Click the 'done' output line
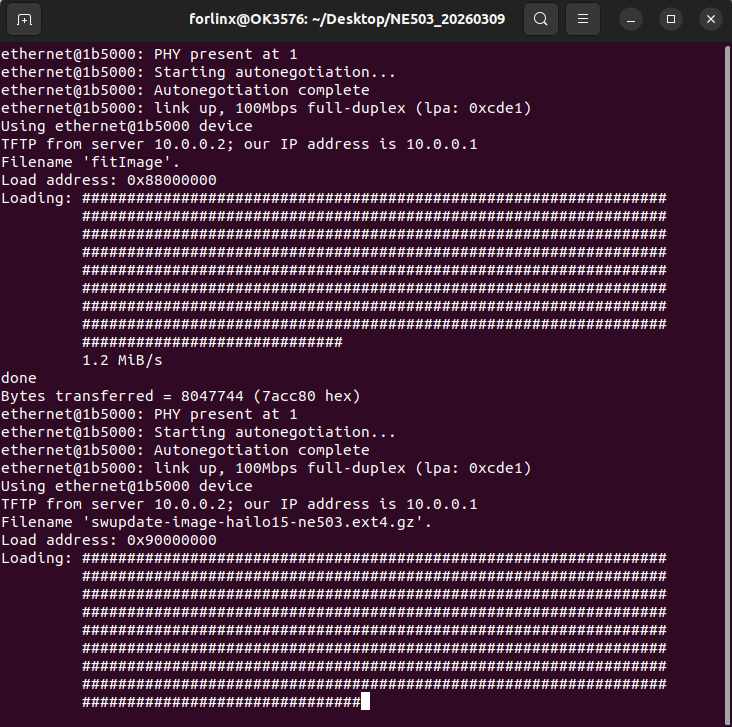Viewport: 732px width, 727px height. 19,378
